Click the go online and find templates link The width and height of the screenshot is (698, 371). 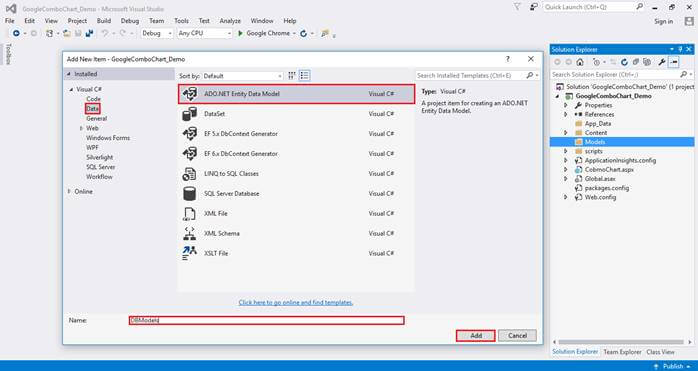click(296, 302)
